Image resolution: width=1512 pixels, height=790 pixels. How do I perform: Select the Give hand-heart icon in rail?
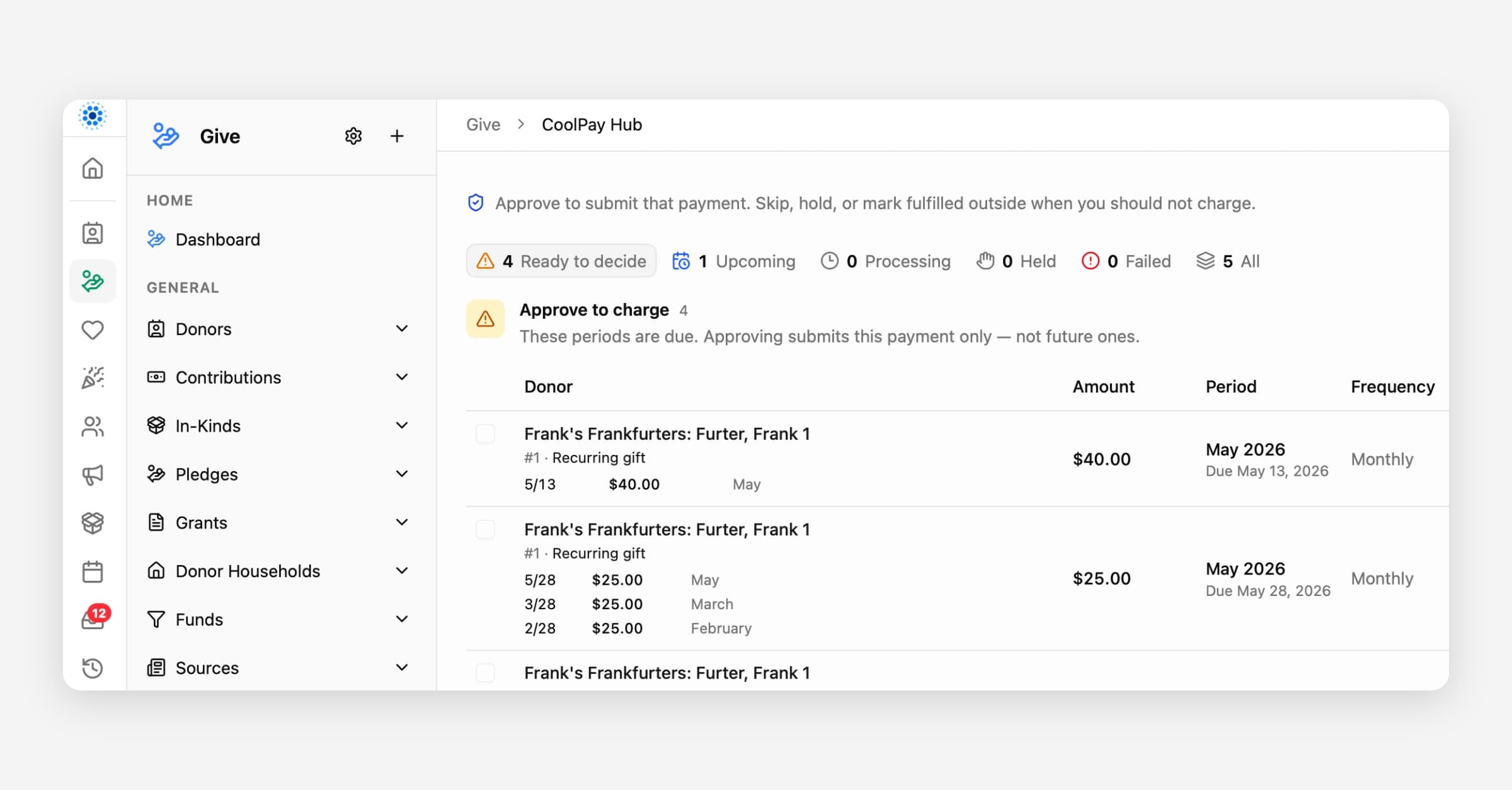[93, 281]
